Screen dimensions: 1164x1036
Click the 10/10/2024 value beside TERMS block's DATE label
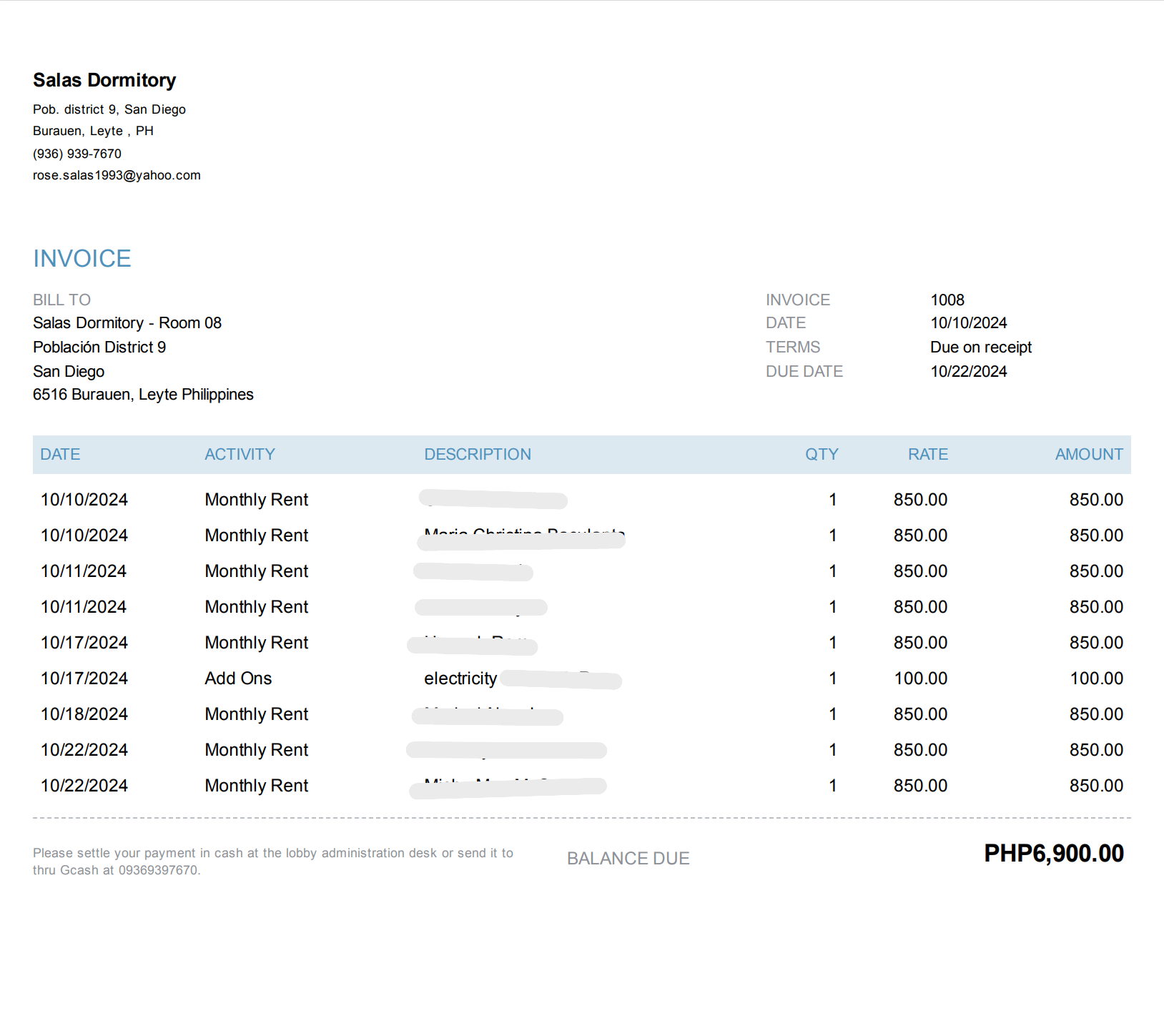[969, 322]
